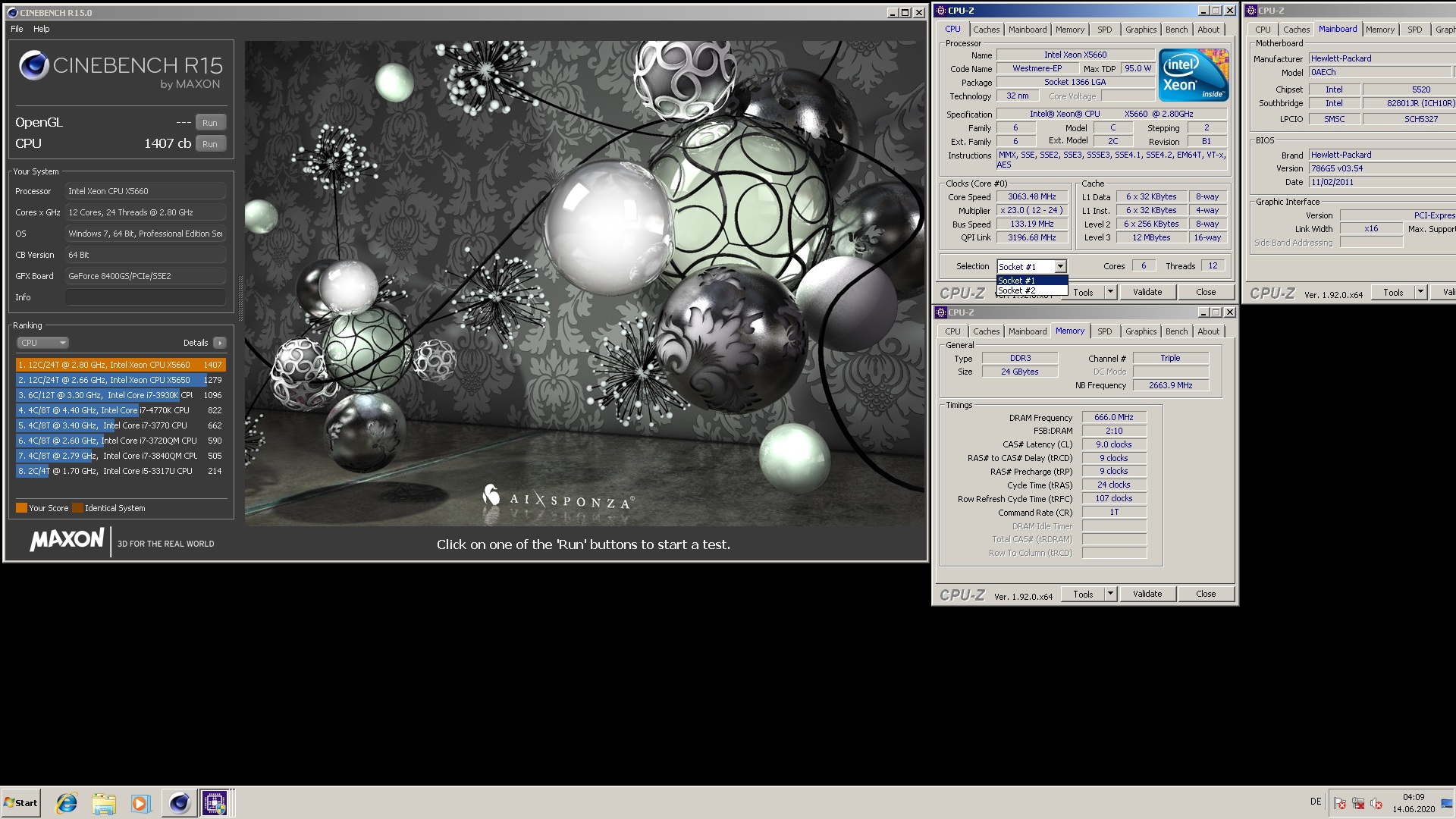Select ranking row 2 Xeon X5650 score 1279
This screenshot has width=1456, height=819.
pyautogui.click(x=121, y=380)
